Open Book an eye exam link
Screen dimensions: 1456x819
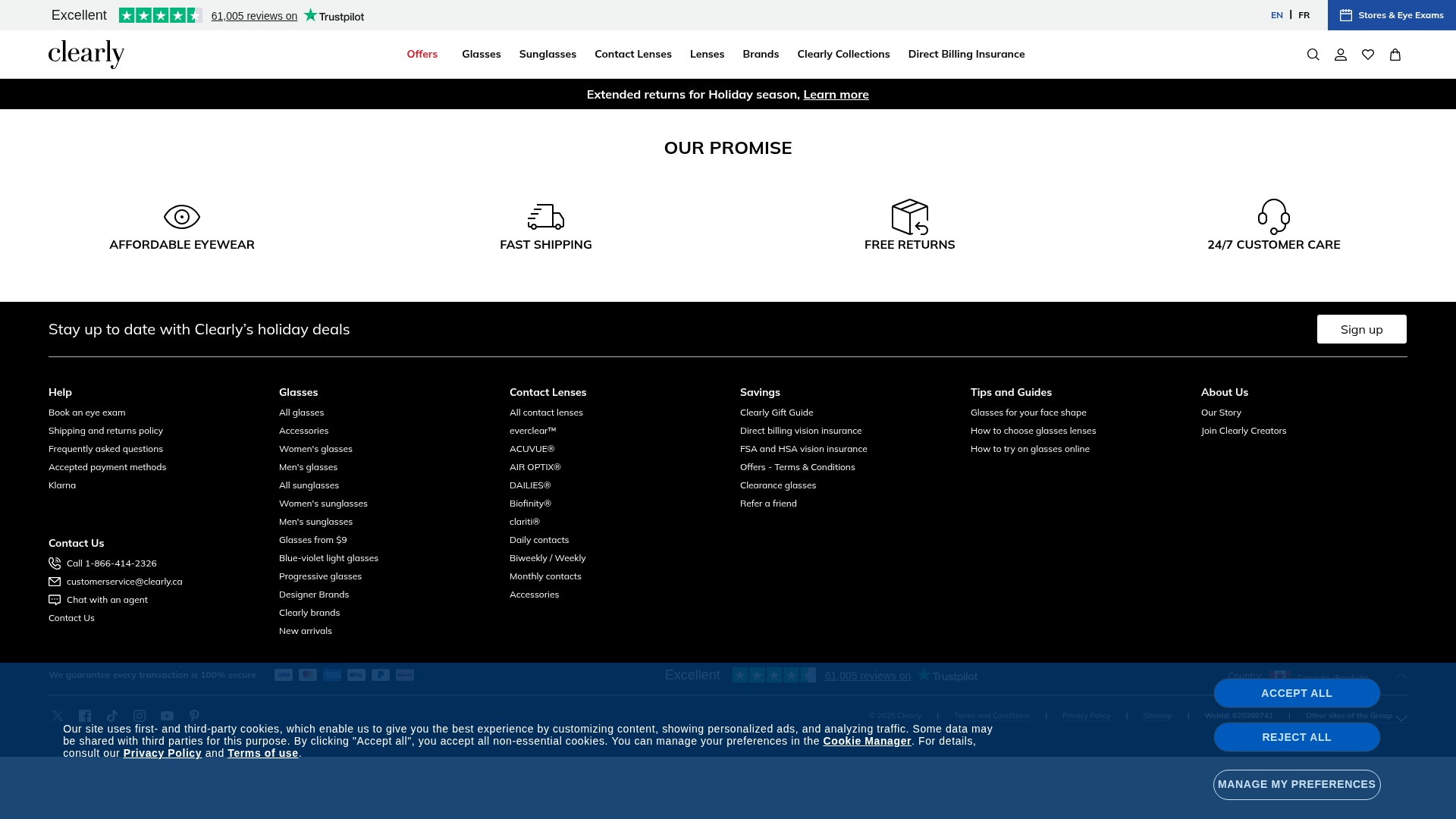click(x=87, y=413)
